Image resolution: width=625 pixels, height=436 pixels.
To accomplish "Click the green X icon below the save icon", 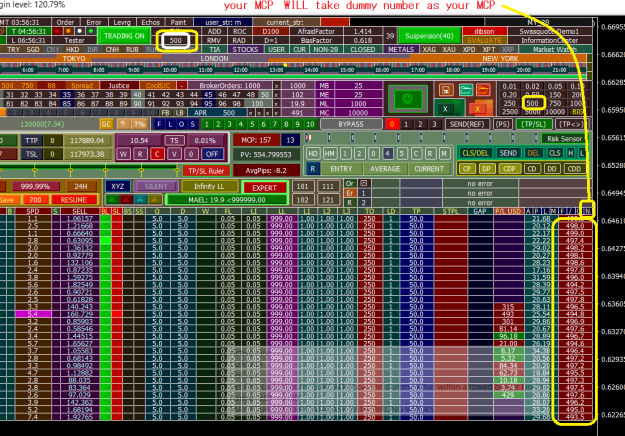I will click(x=446, y=108).
